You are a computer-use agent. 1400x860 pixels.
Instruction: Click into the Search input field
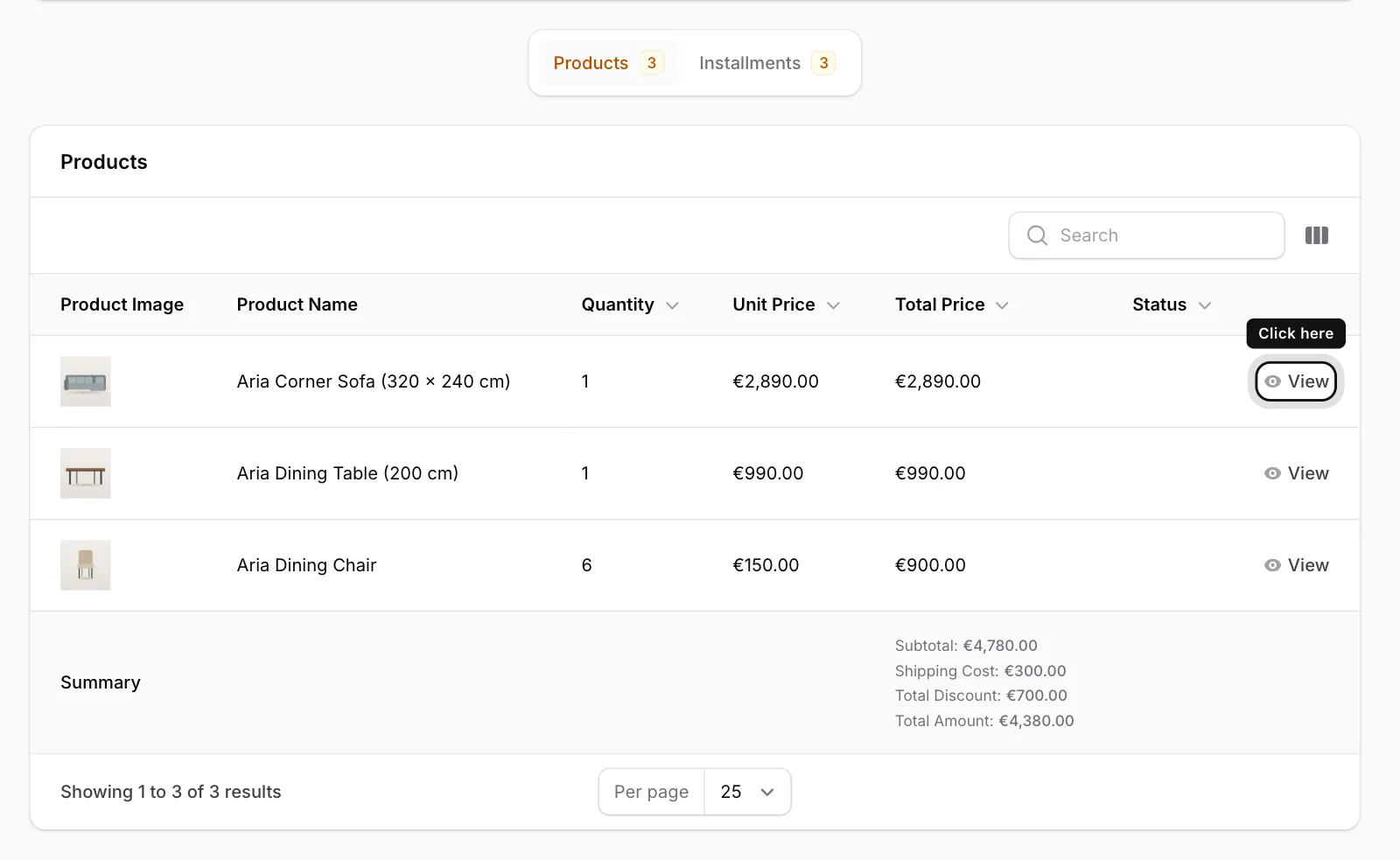(1146, 235)
